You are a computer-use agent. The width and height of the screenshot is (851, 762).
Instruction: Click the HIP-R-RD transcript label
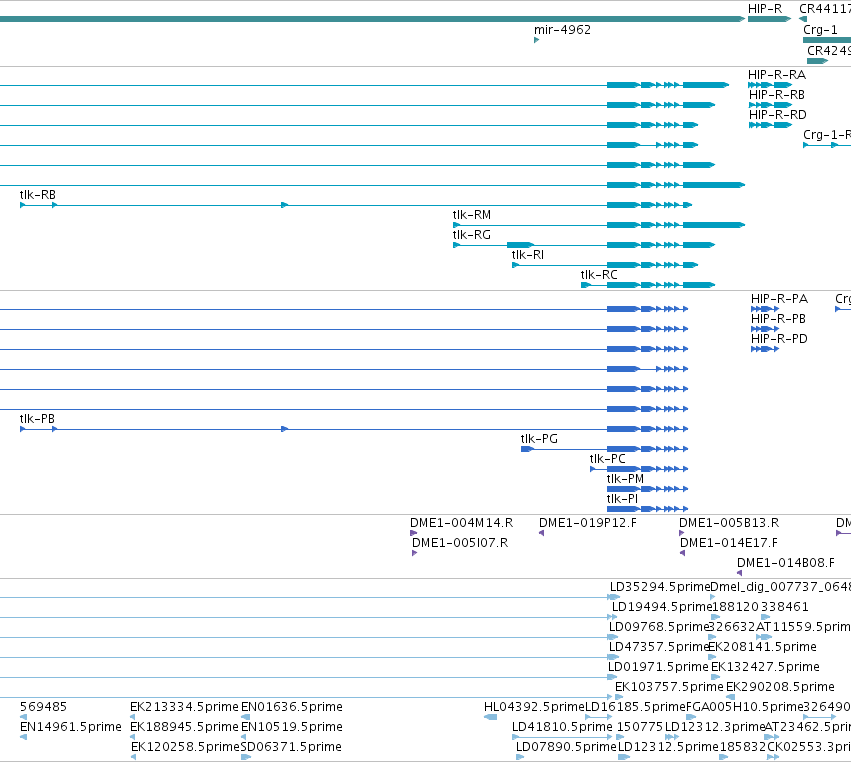[x=778, y=115]
